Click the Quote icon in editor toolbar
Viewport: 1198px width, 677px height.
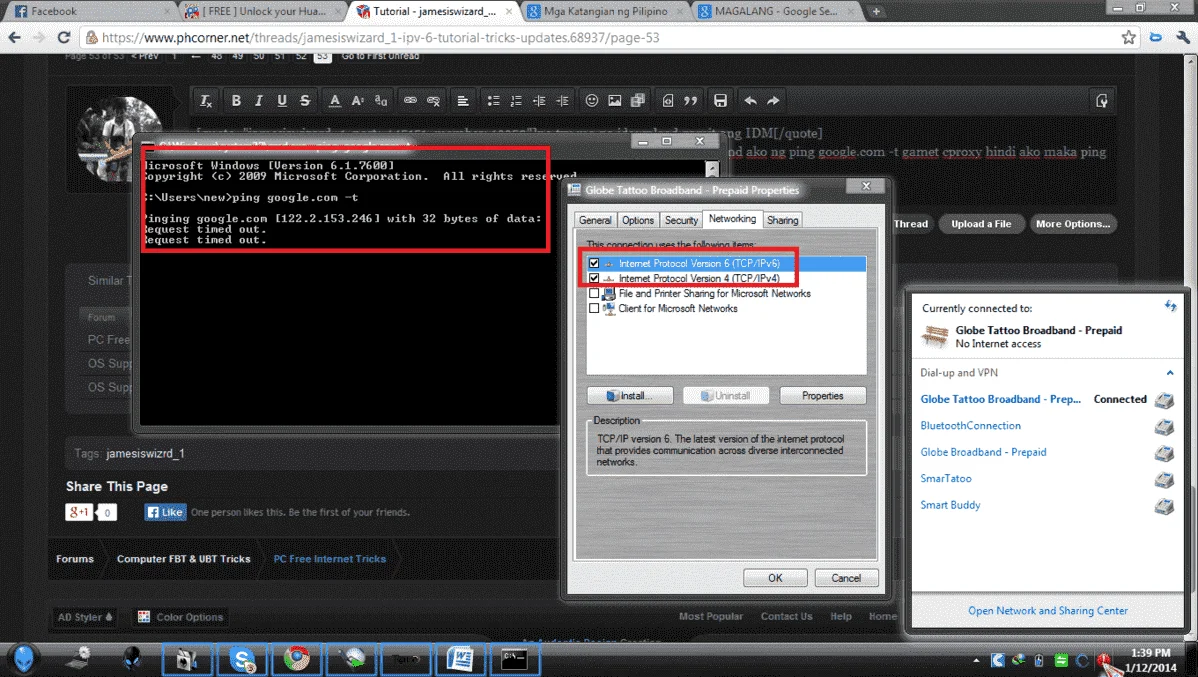tap(691, 101)
